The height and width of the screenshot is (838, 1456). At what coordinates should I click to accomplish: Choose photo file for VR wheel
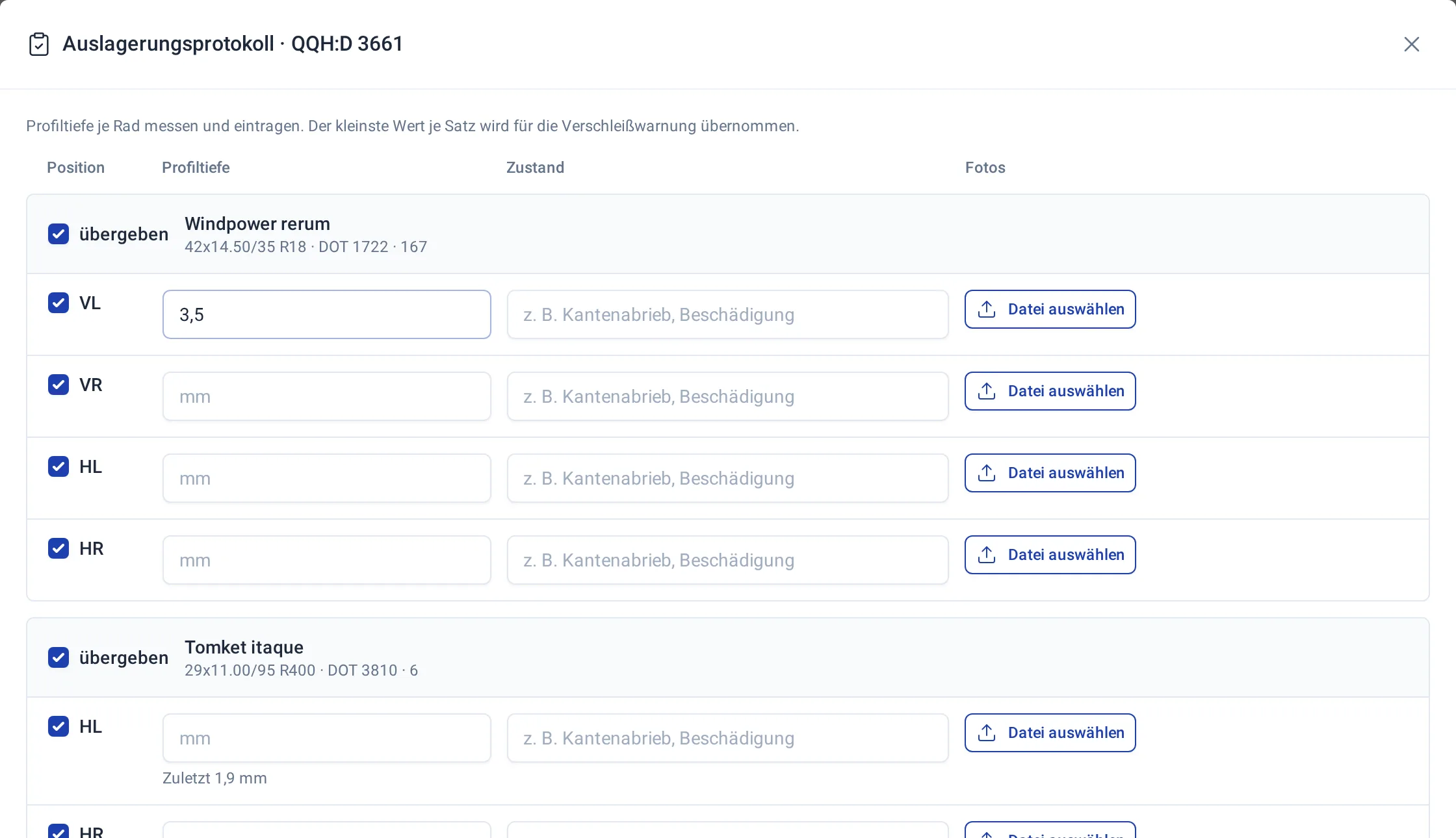coord(1050,391)
